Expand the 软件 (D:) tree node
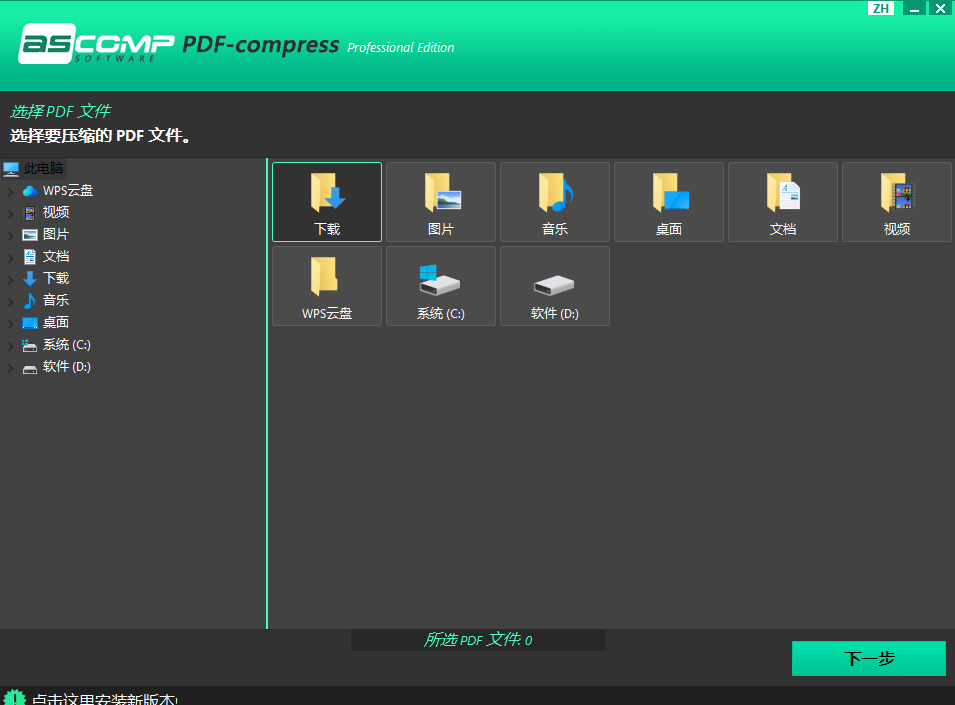This screenshot has width=955, height=705. [11, 367]
